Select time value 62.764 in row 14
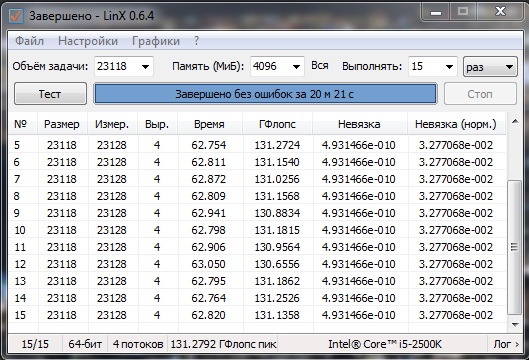The image size is (529, 360). click(x=209, y=298)
